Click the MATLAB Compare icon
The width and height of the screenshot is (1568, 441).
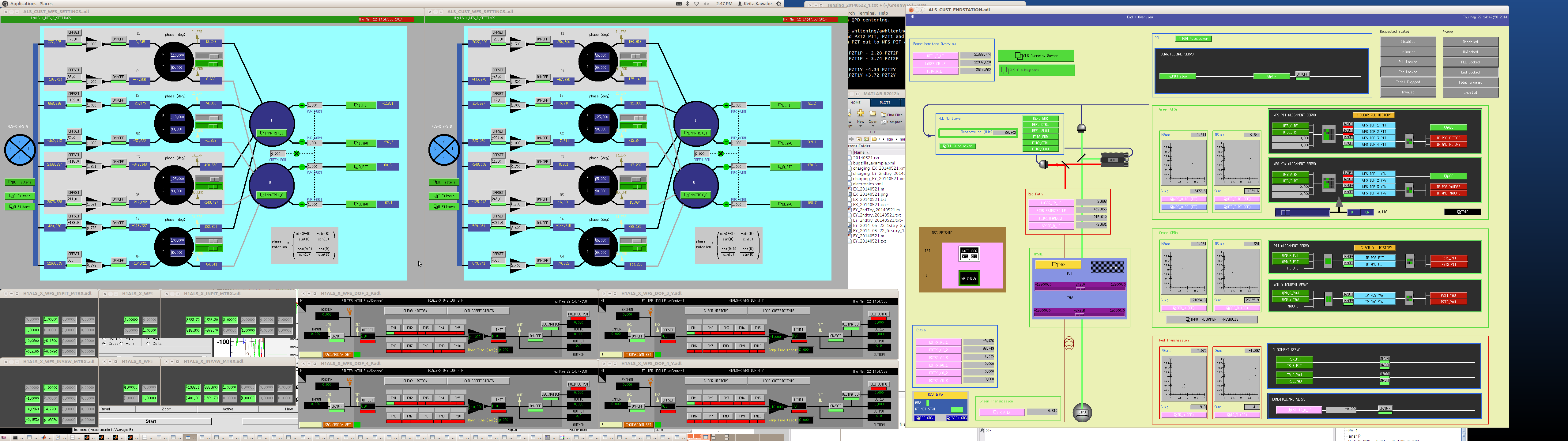click(884, 122)
